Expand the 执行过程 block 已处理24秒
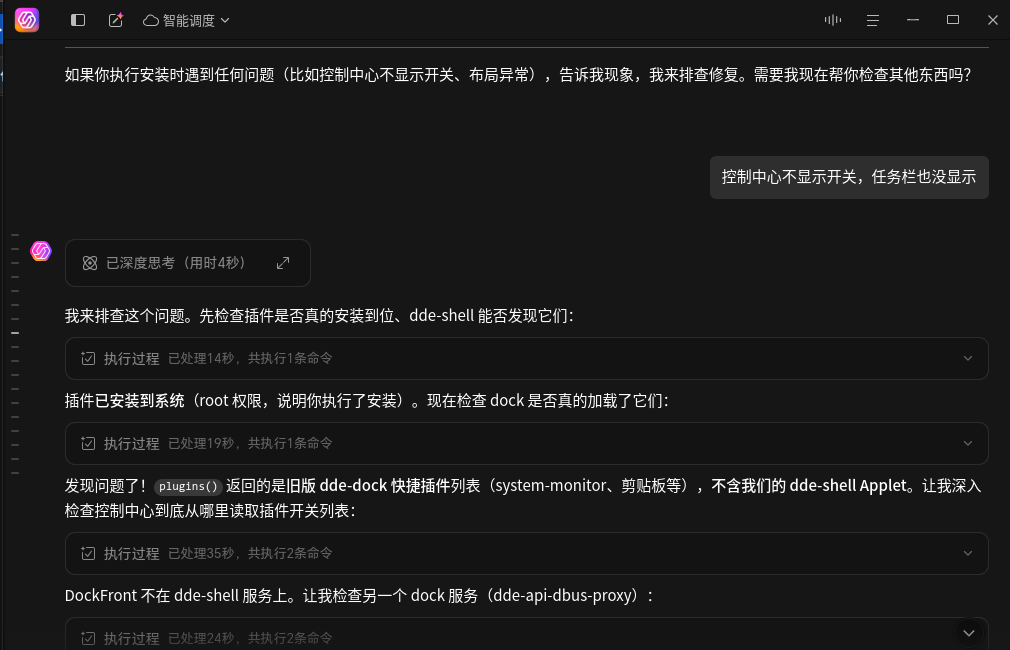 click(526, 635)
